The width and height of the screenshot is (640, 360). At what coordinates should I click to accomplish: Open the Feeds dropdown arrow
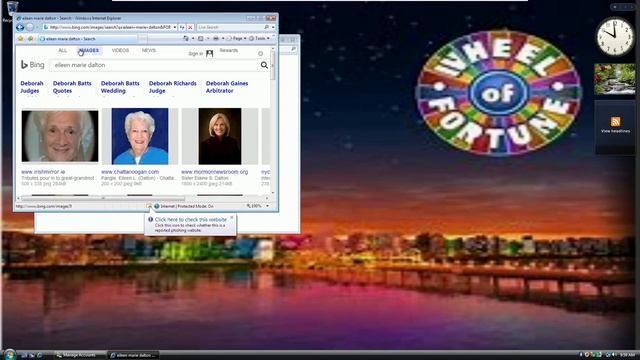click(207, 38)
